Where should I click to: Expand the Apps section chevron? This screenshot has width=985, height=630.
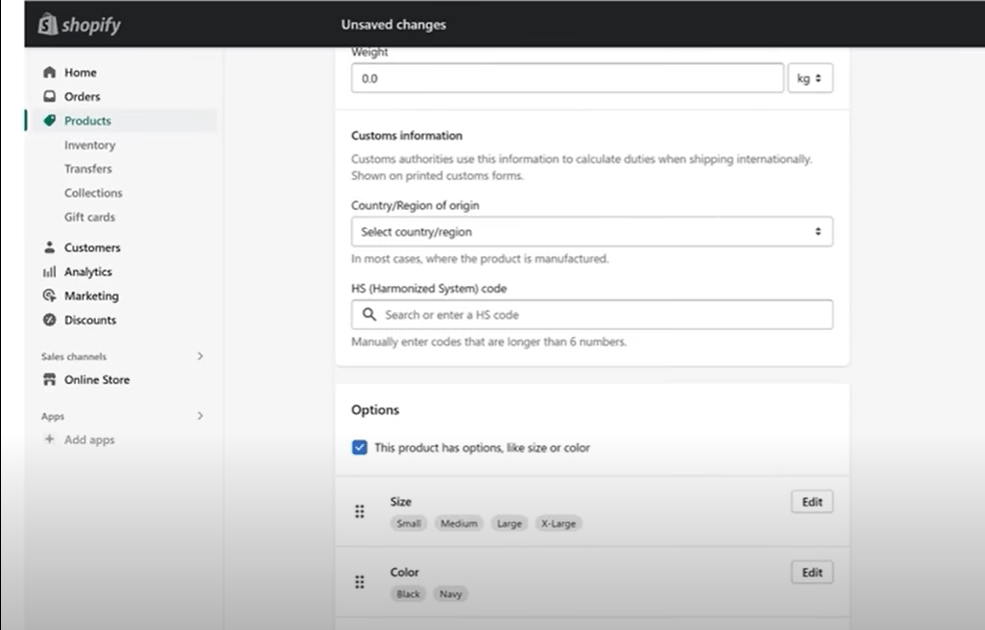(x=200, y=416)
